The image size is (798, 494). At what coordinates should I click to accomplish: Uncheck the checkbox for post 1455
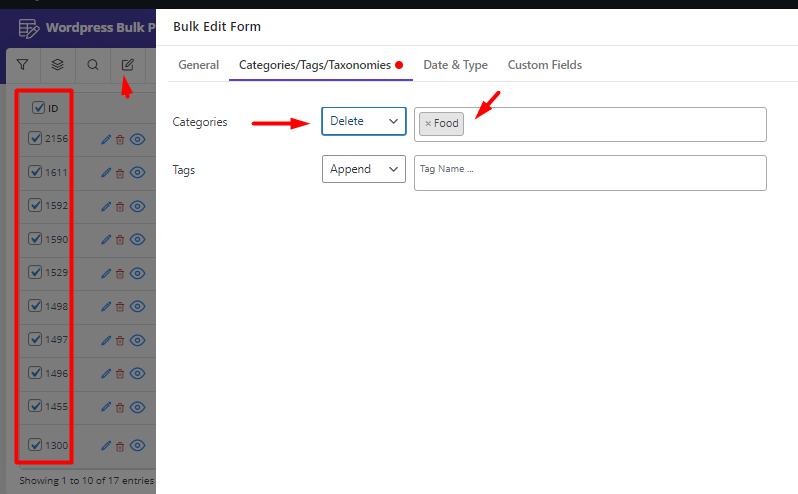click(x=35, y=405)
